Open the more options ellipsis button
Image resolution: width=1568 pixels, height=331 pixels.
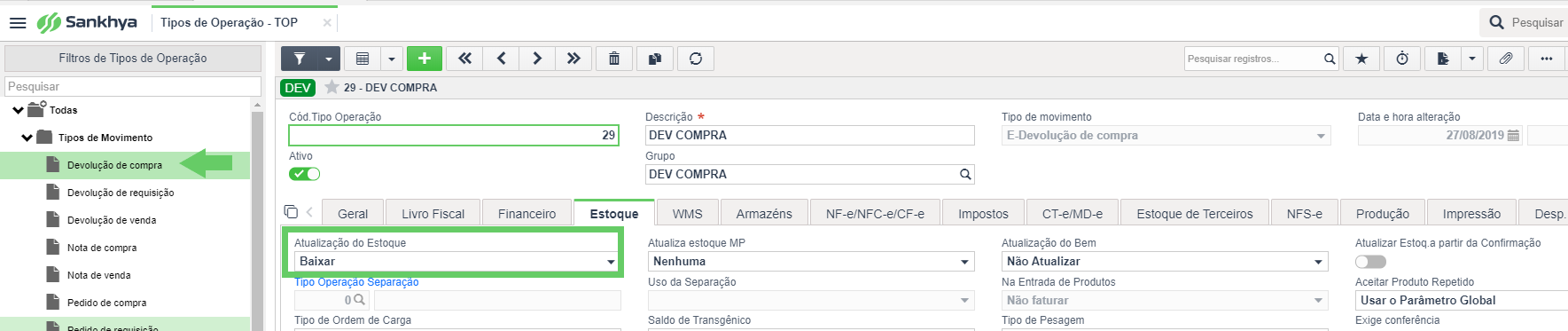(1547, 59)
